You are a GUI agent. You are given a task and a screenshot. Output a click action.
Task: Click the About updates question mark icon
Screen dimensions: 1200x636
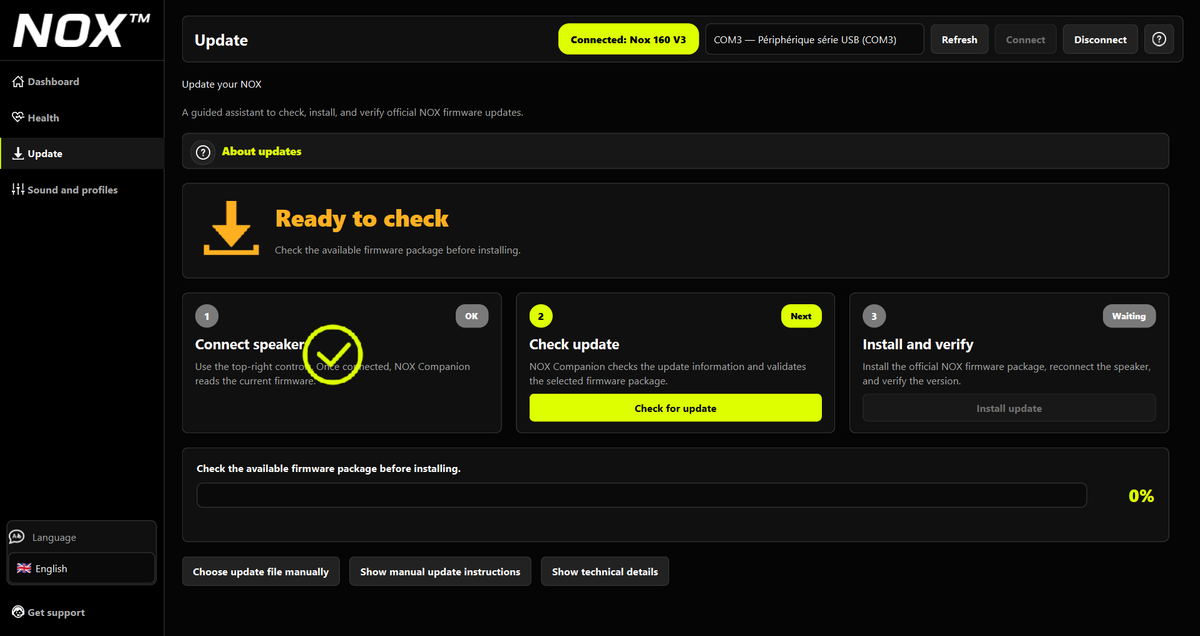pos(203,152)
